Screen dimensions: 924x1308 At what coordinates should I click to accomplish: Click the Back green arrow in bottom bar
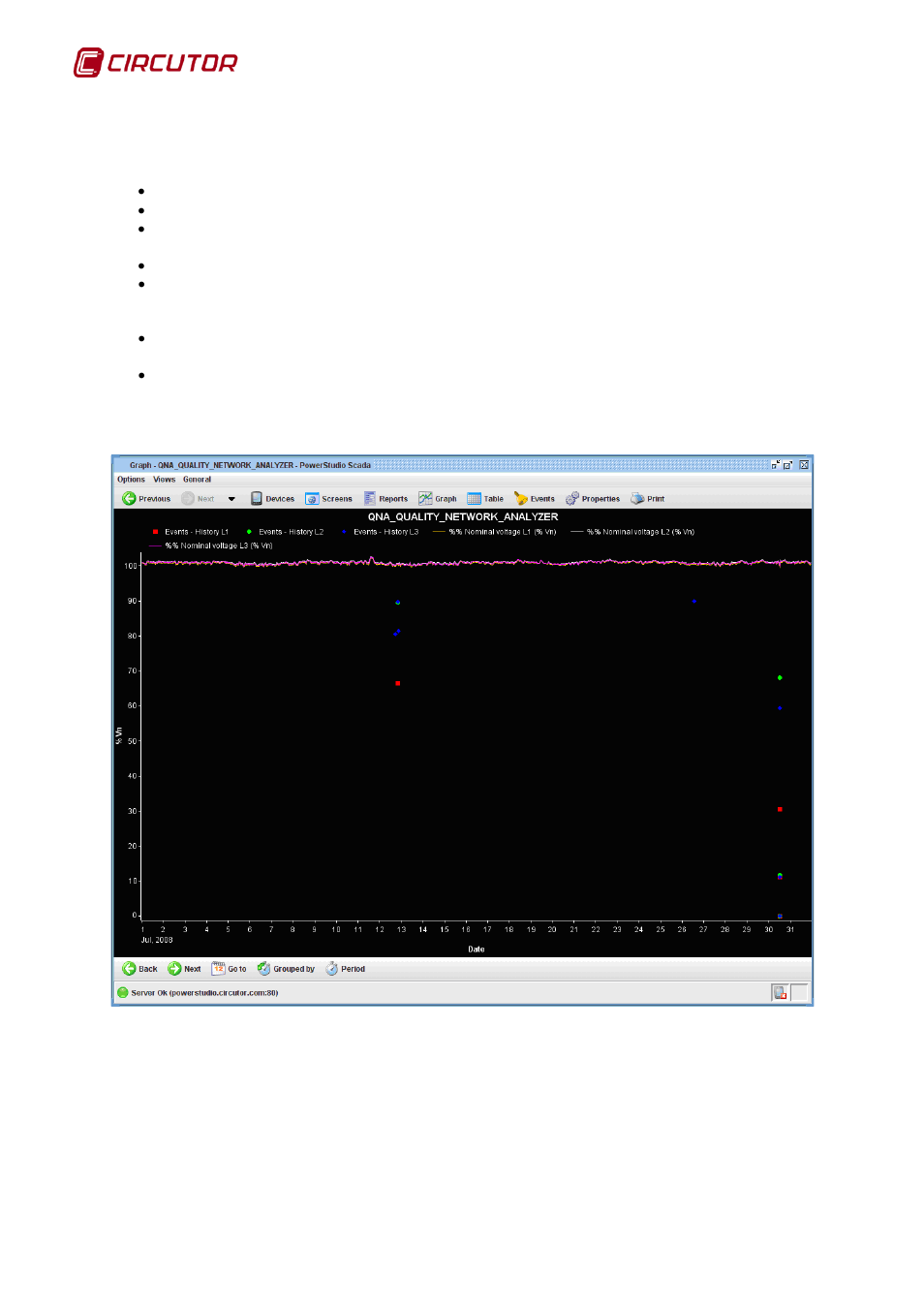[x=129, y=968]
